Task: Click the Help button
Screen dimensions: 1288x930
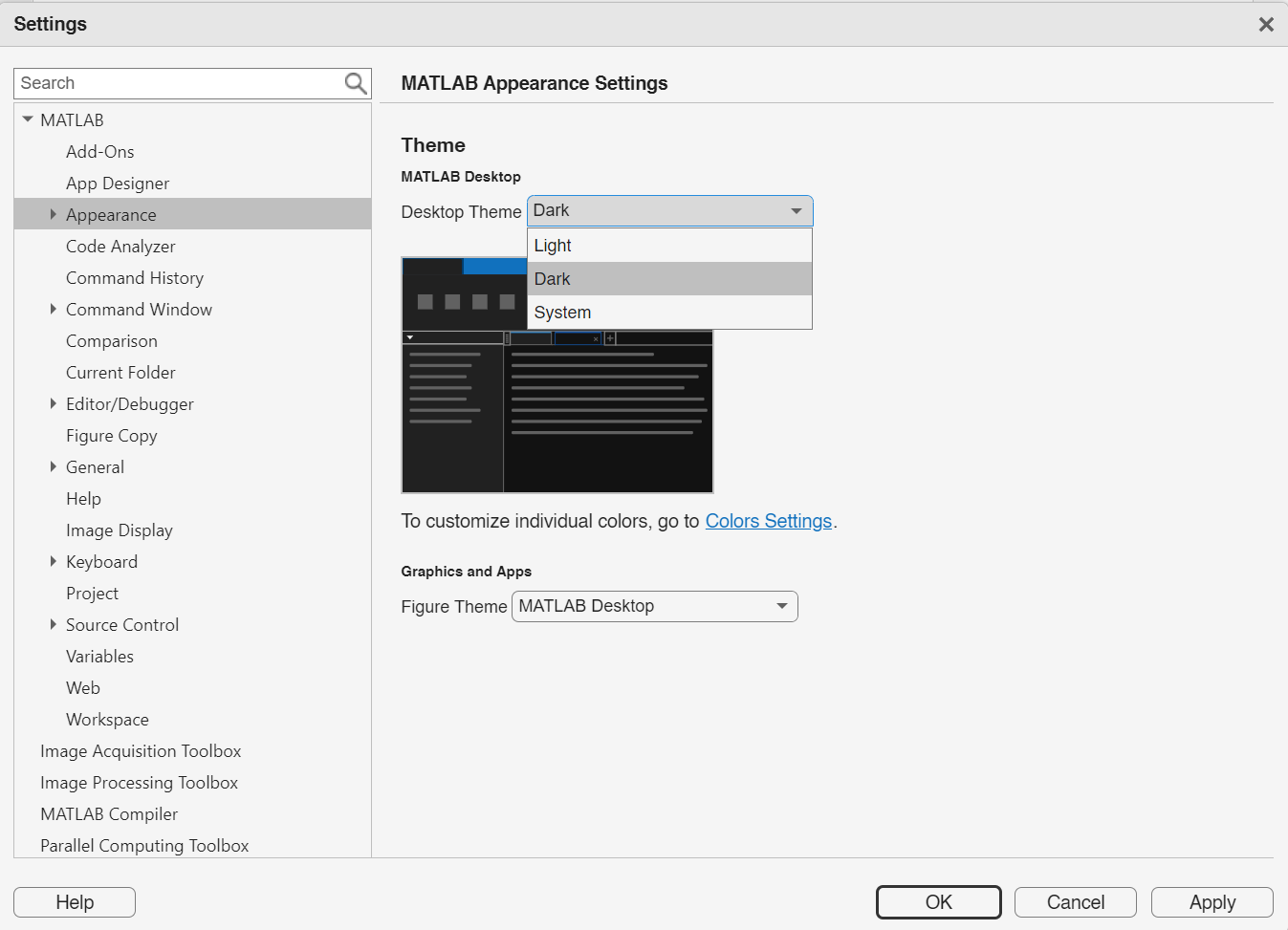Action: click(x=75, y=902)
